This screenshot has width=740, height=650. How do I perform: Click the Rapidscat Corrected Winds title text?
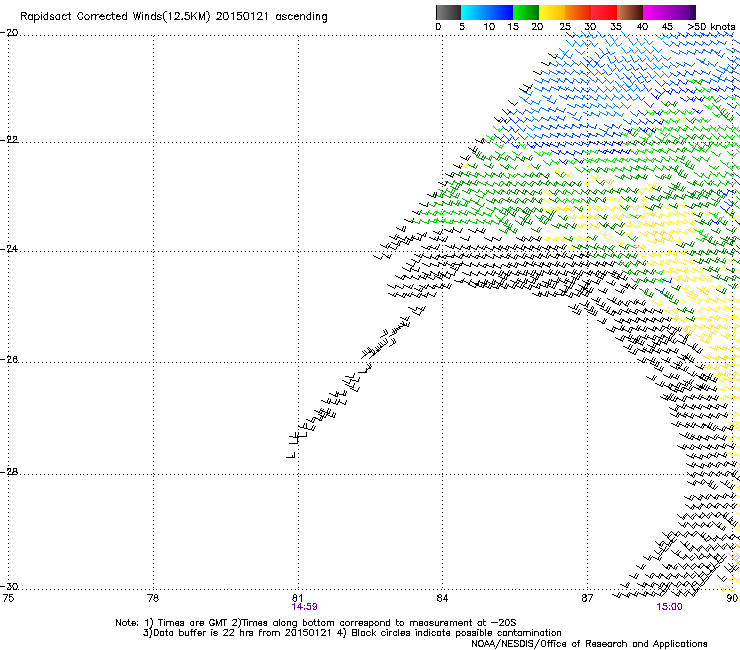[x=174, y=17]
